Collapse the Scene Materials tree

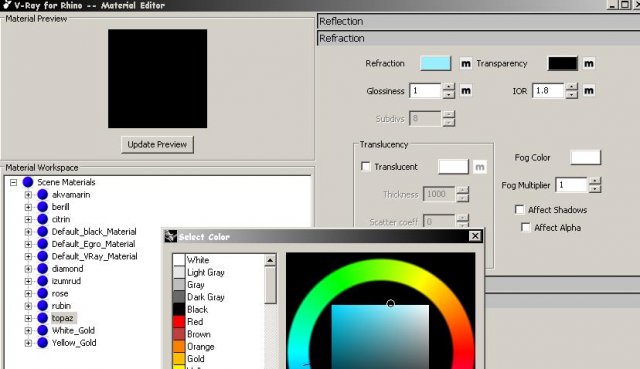point(13,182)
